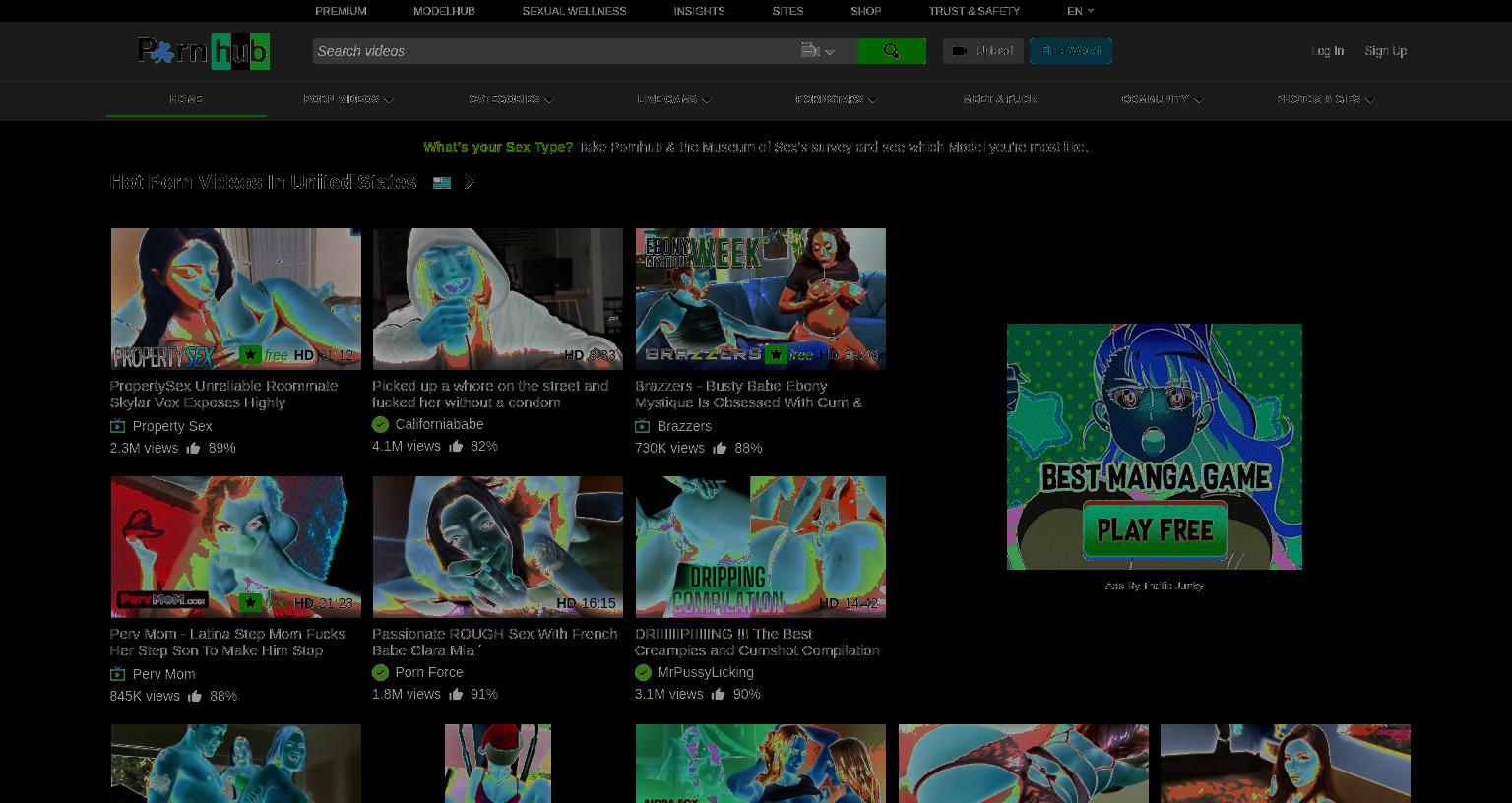Screen dimensions: 1512x803
Task: Click the search magnifier button
Action: [891, 51]
